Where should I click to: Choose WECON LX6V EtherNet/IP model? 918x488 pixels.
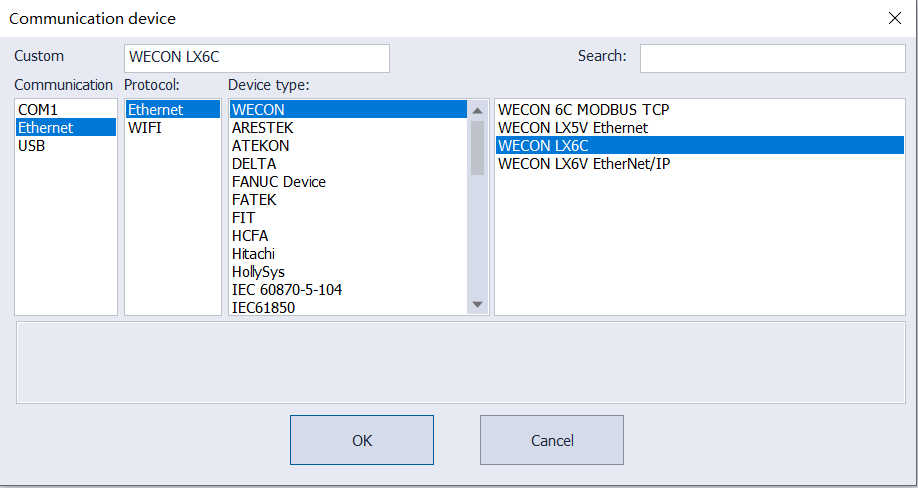pyautogui.click(x=700, y=164)
